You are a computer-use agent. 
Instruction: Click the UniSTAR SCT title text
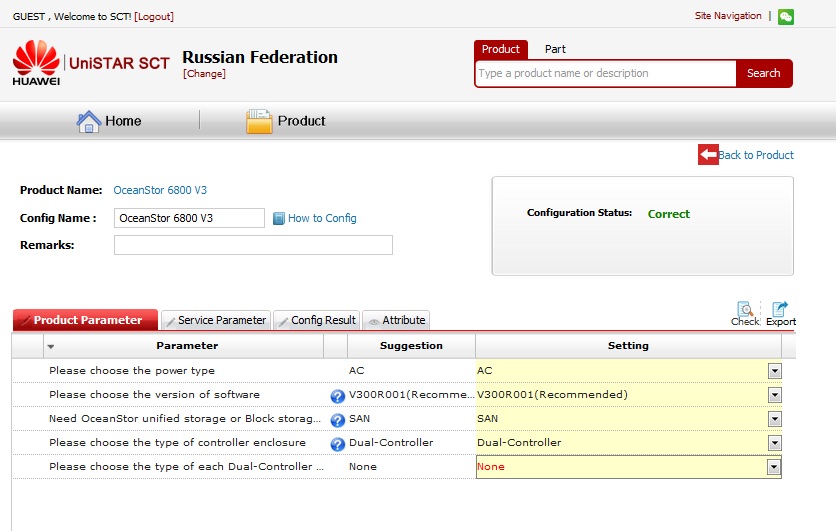click(119, 63)
